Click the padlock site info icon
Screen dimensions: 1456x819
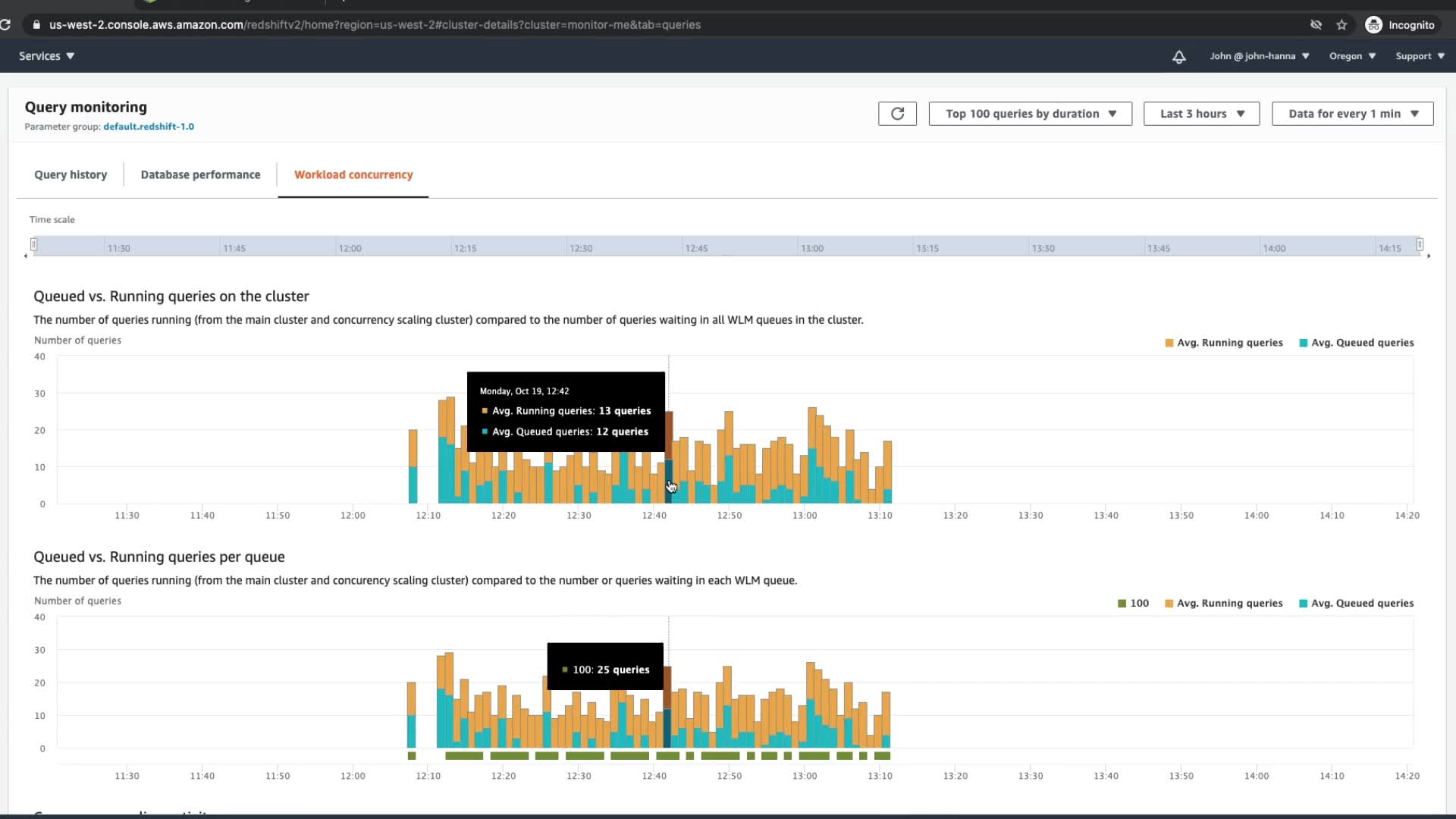tap(36, 25)
